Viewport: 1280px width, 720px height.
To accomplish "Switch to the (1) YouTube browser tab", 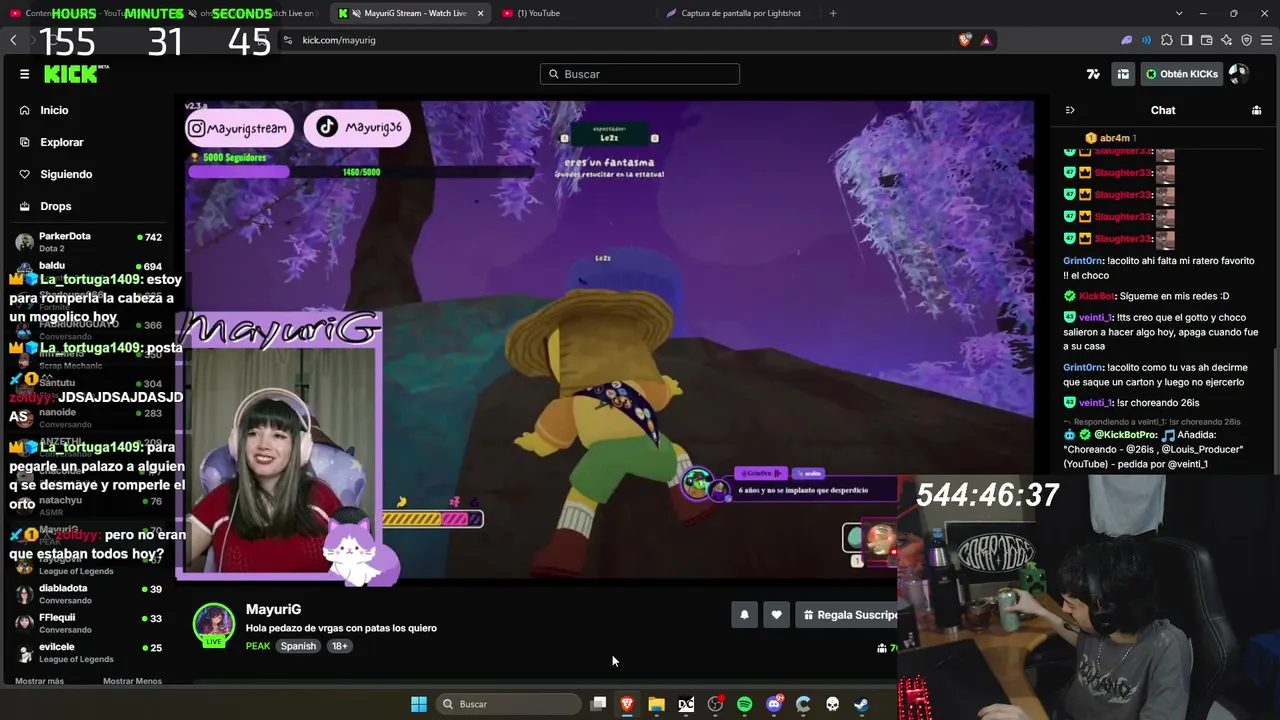I will [538, 13].
